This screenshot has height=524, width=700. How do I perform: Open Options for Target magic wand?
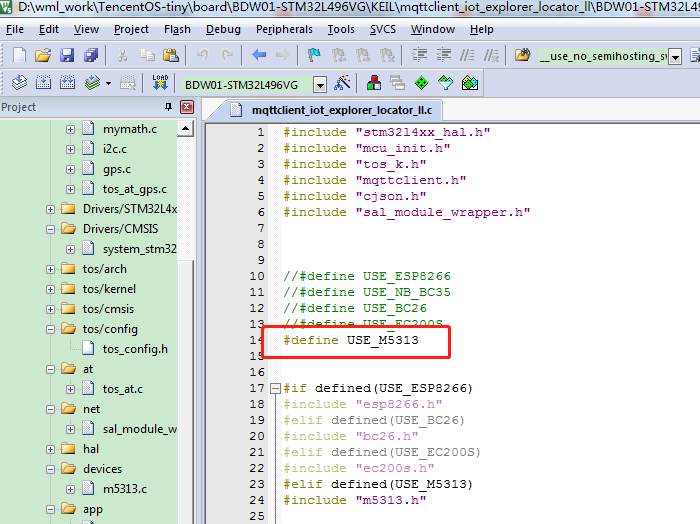(342, 83)
